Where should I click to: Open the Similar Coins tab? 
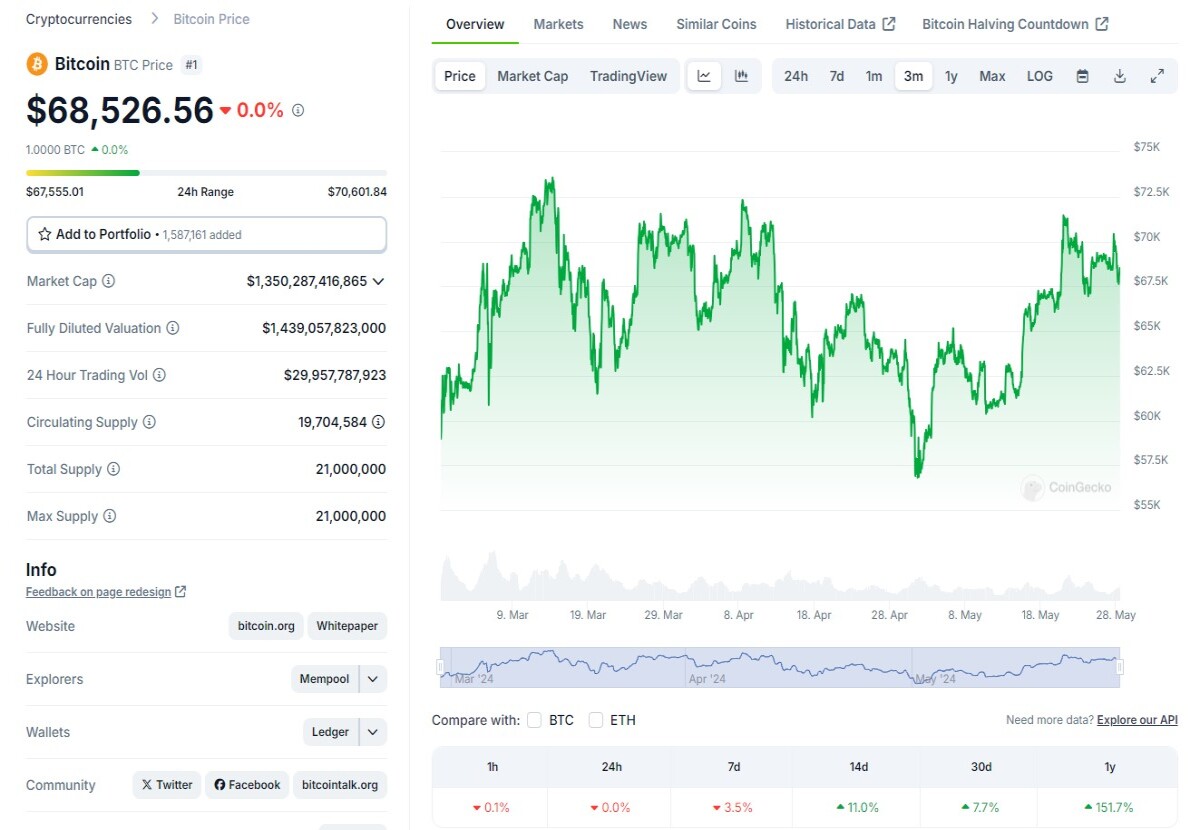coord(716,24)
